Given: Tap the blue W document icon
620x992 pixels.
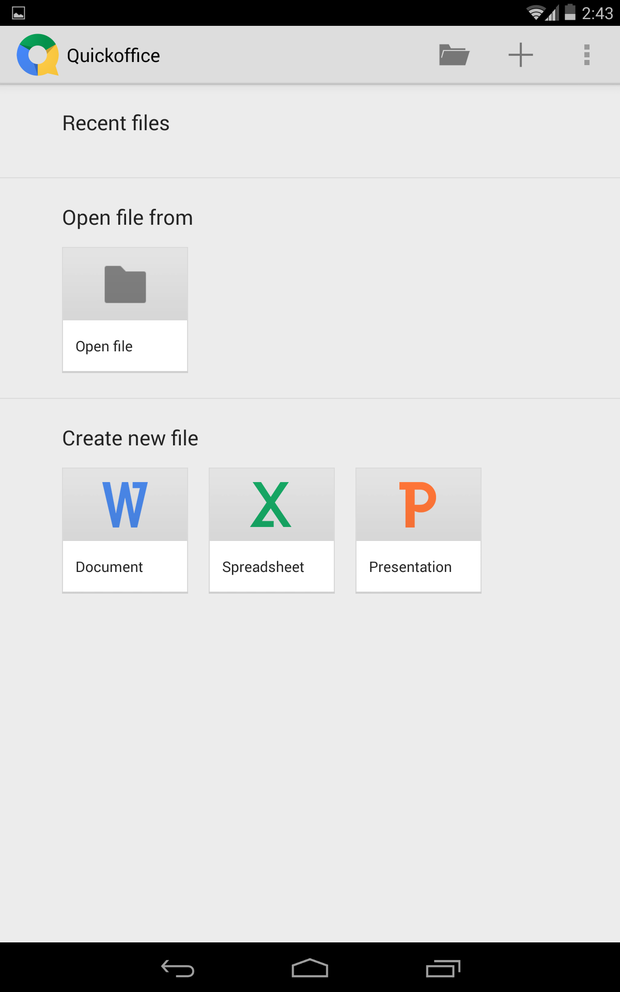Looking at the screenshot, I should [x=125, y=505].
